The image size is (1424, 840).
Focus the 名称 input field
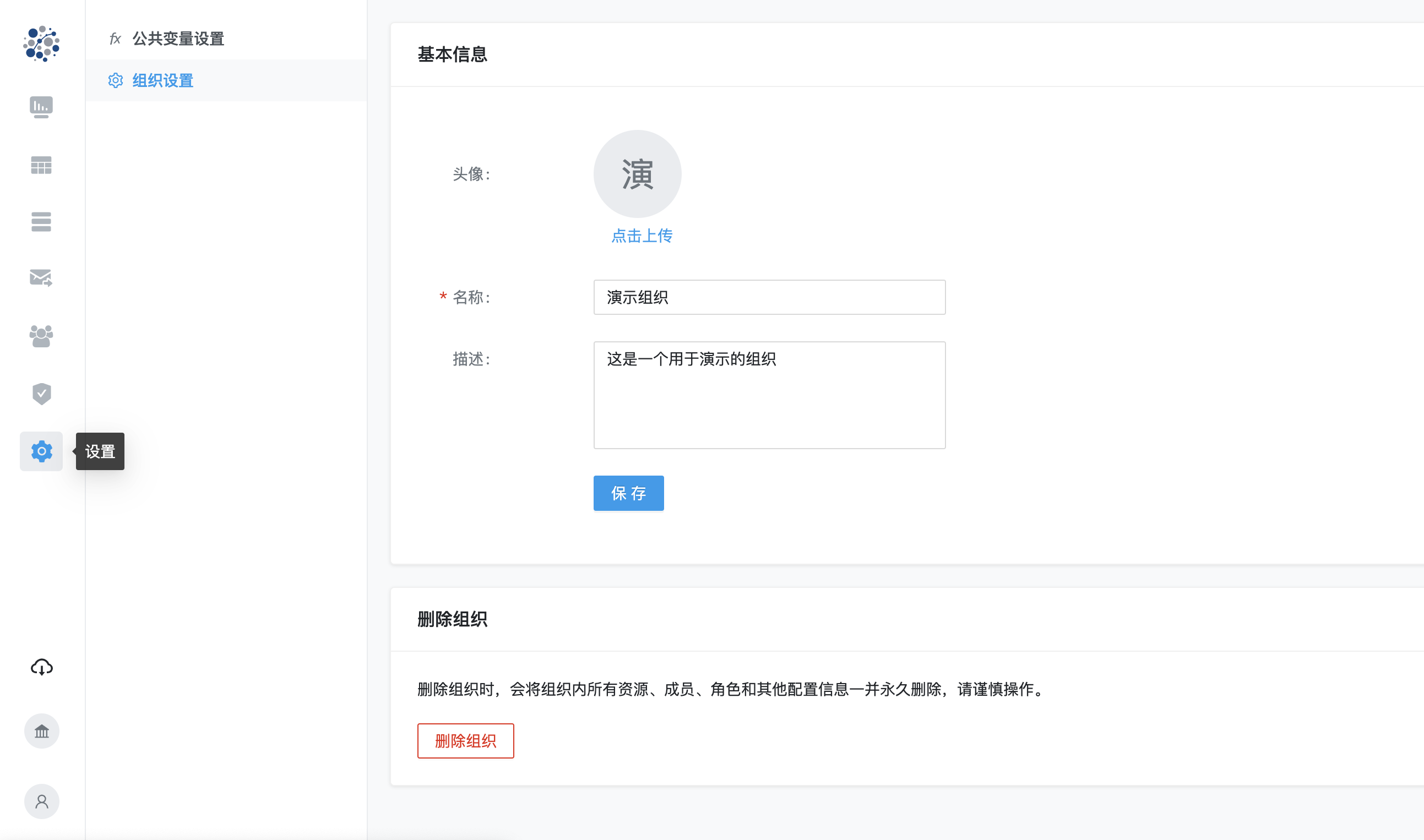(x=769, y=297)
